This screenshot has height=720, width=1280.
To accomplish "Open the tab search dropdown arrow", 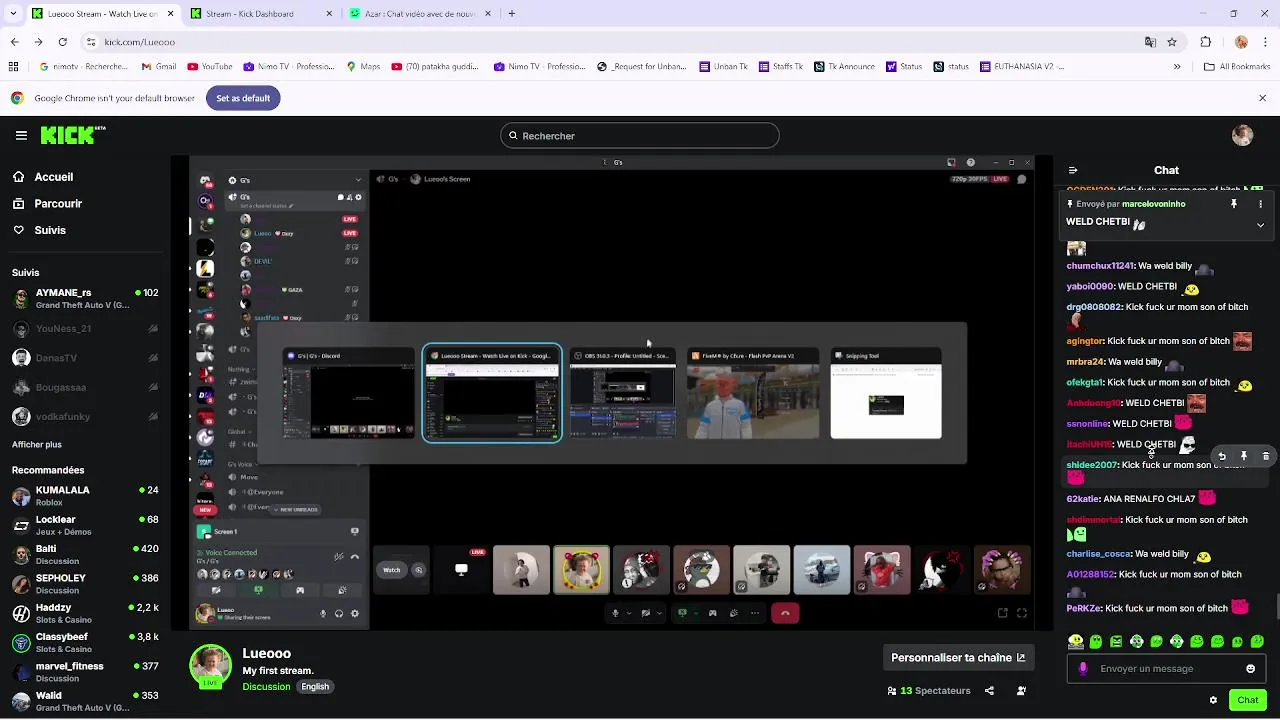I will pyautogui.click(x=12, y=14).
